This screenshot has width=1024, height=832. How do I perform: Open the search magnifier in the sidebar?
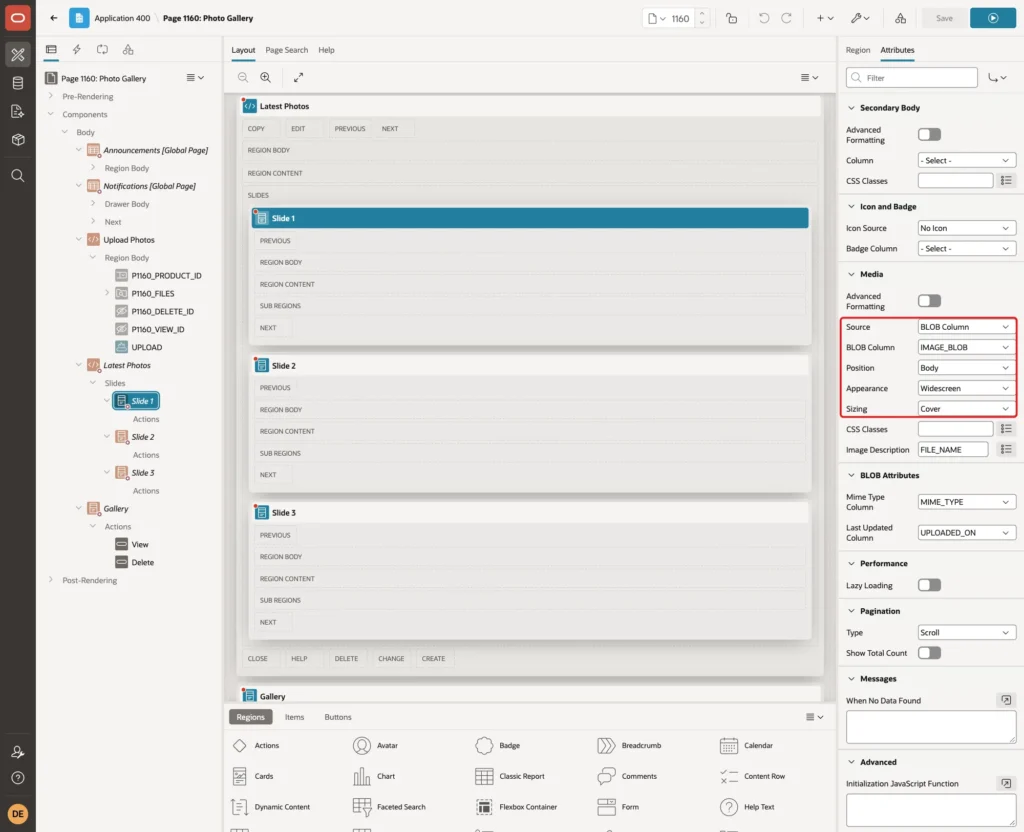tap(18, 176)
